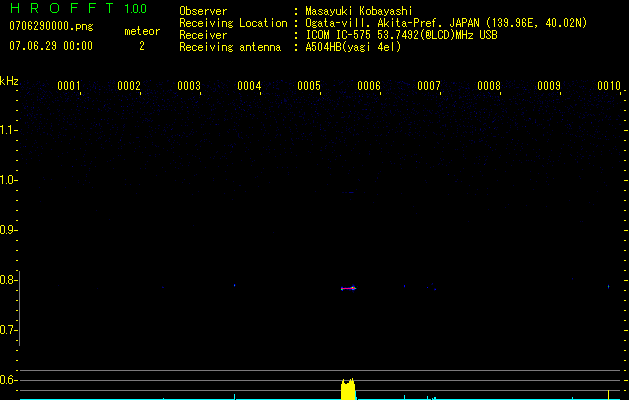
Task: Click the A504HB(yagi 4el) antenna text
Action: (x=353, y=47)
